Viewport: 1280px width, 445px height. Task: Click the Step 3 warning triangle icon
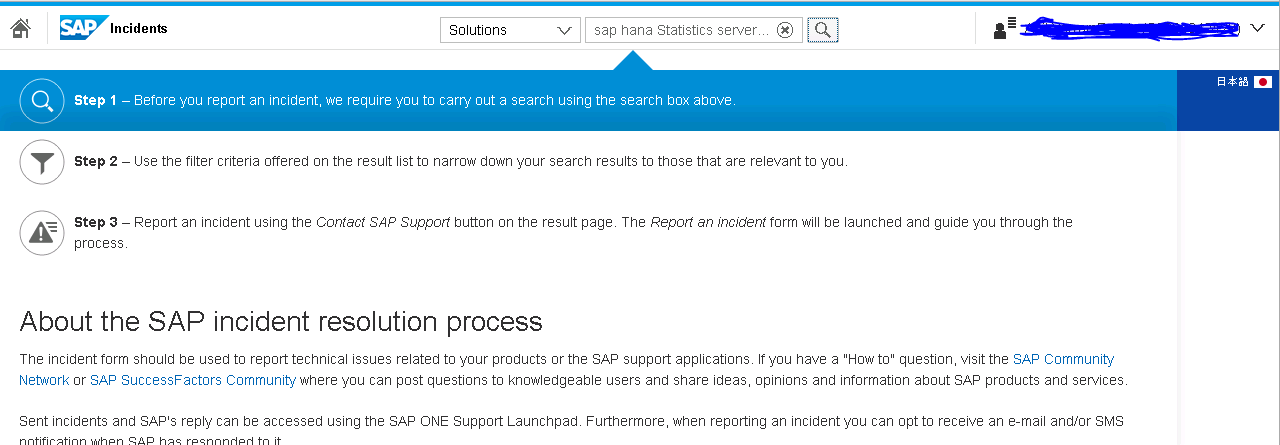(x=42, y=232)
